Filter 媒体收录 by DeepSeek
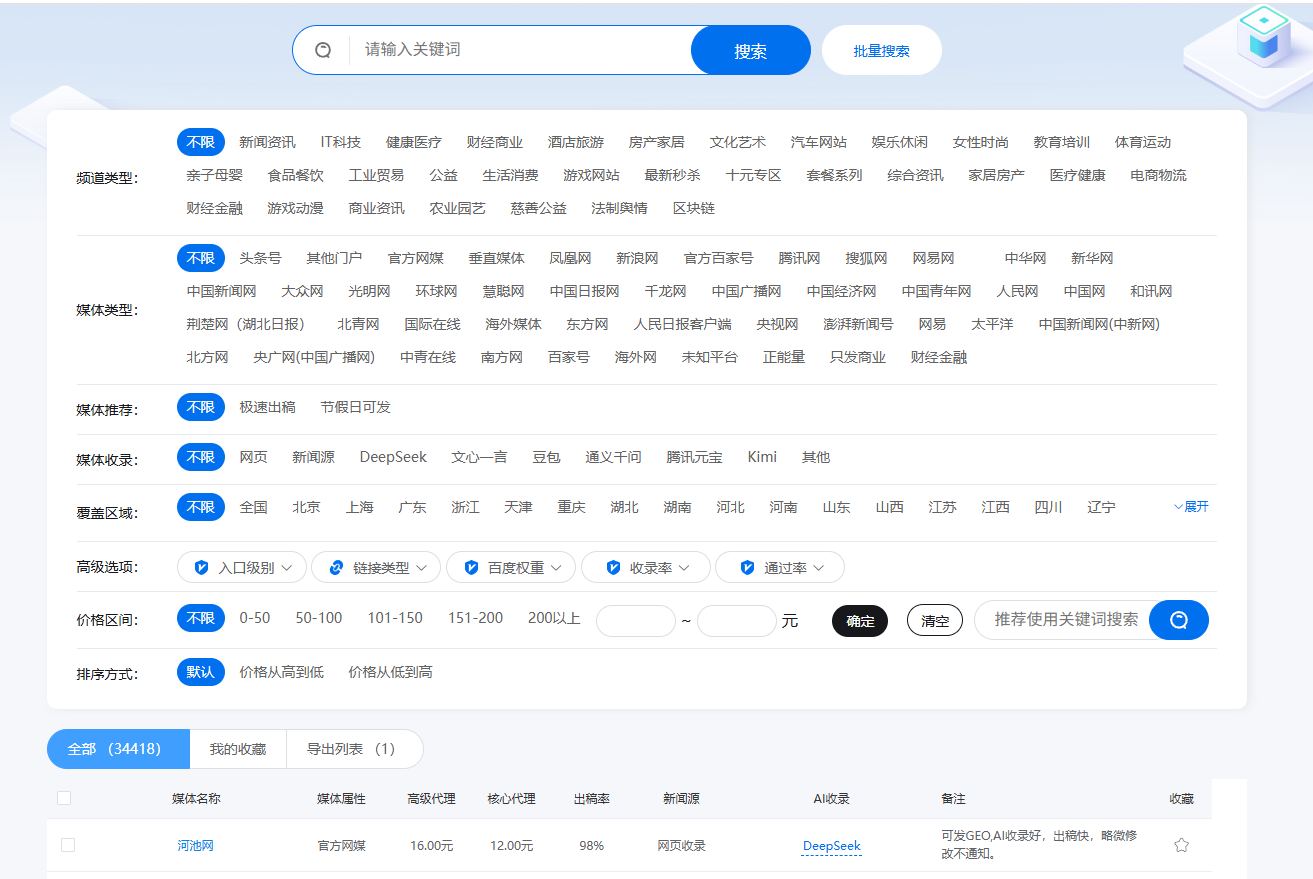Screen dimensions: 1313x879 pos(393,457)
